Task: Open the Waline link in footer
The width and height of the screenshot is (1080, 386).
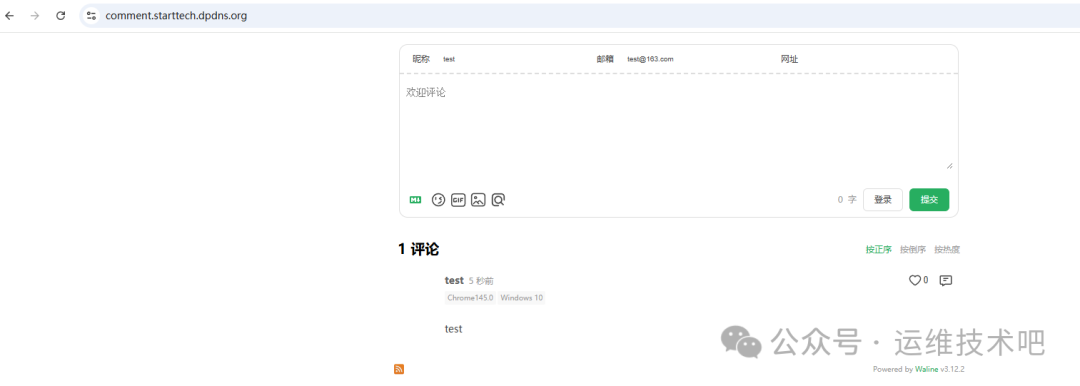Action: (927, 369)
